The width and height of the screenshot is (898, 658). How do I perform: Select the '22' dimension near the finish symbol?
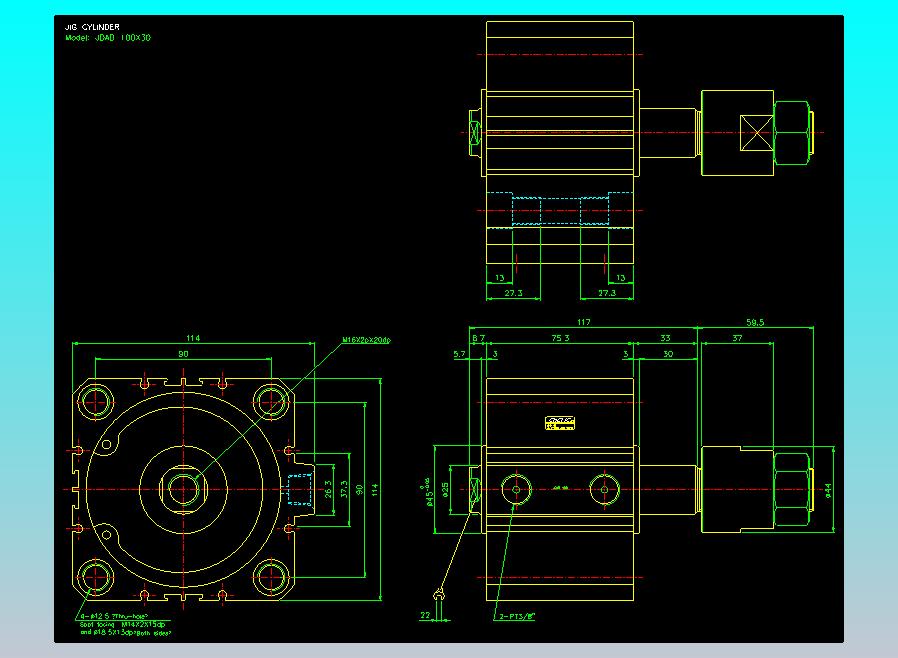[x=425, y=615]
